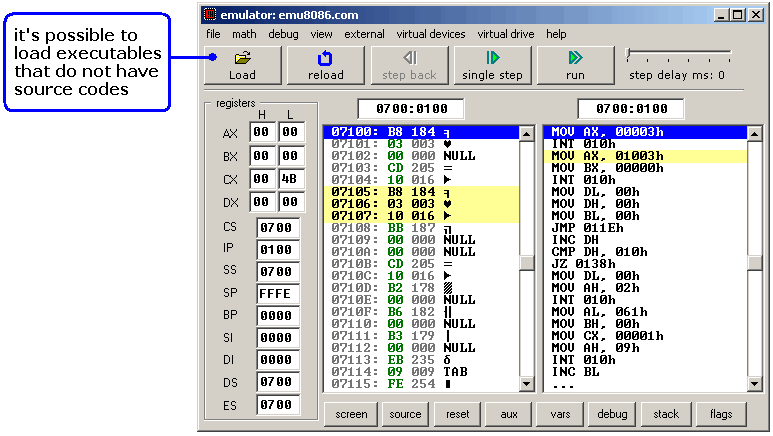Screen dimensions: 773x436
Task: Click the stack button
Action: (x=666, y=414)
